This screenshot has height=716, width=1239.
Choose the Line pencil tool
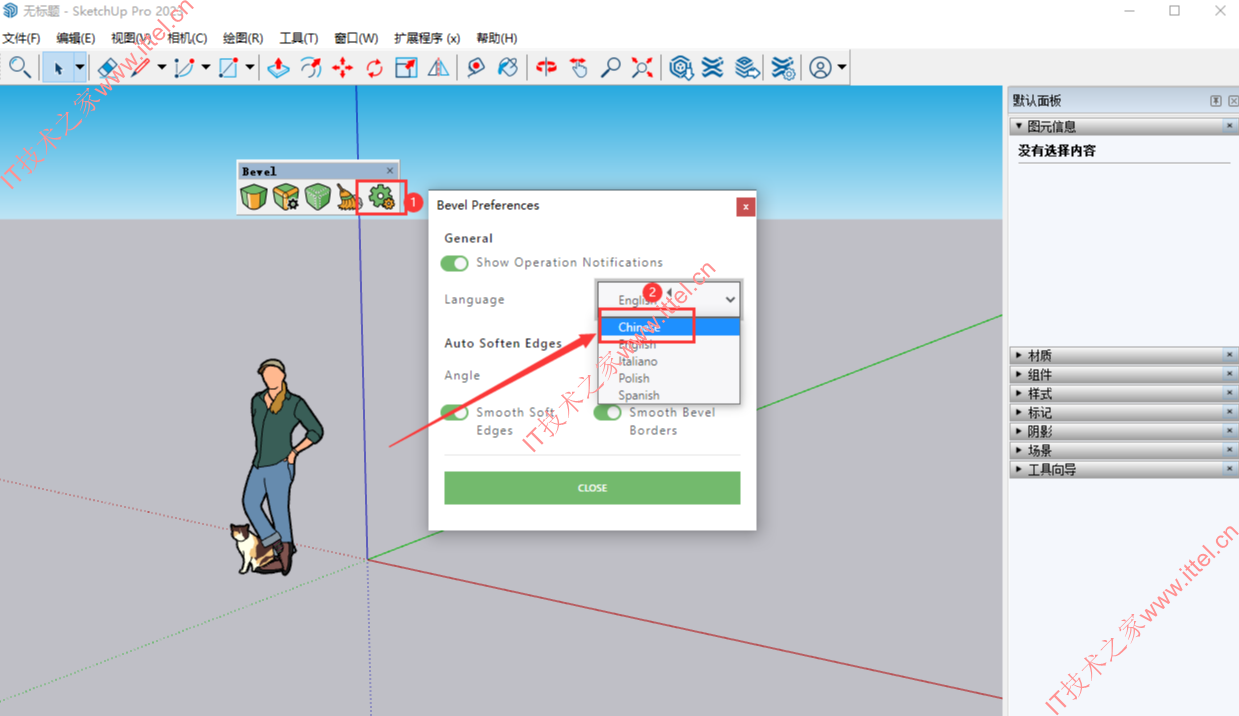(140, 68)
